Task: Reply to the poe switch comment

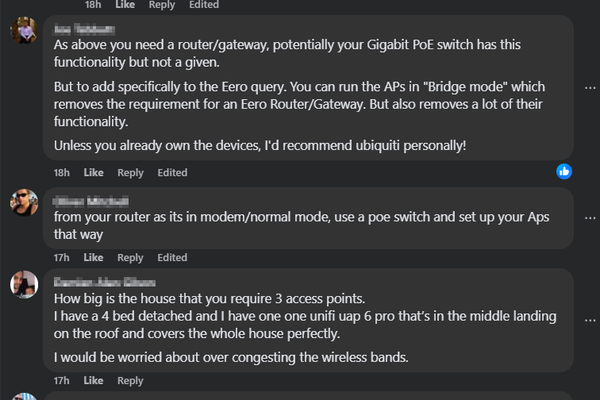Action: 130,258
